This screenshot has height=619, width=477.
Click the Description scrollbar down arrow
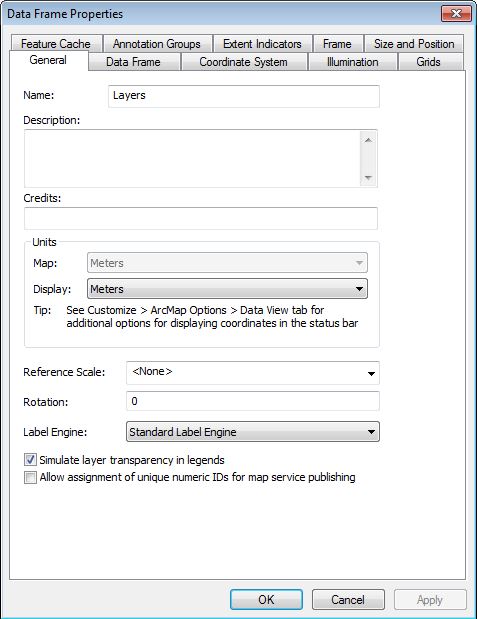pos(368,177)
